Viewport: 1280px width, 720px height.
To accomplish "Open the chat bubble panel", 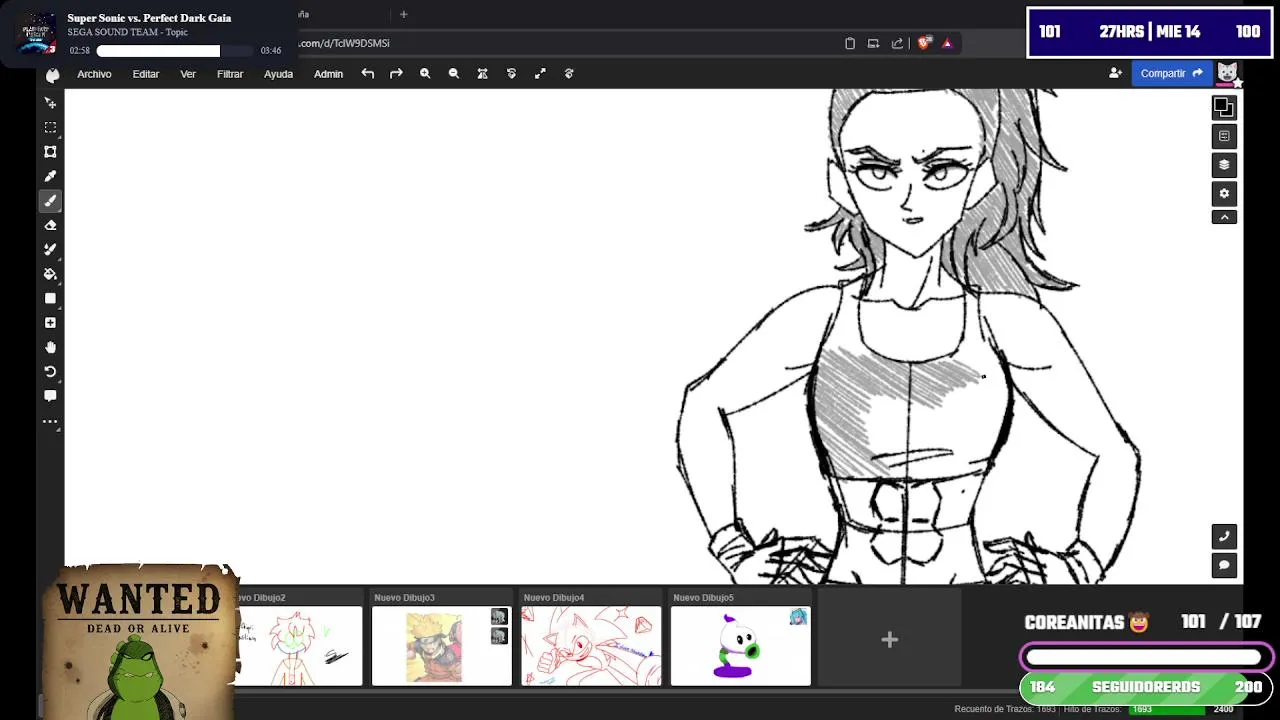I will point(1224,565).
